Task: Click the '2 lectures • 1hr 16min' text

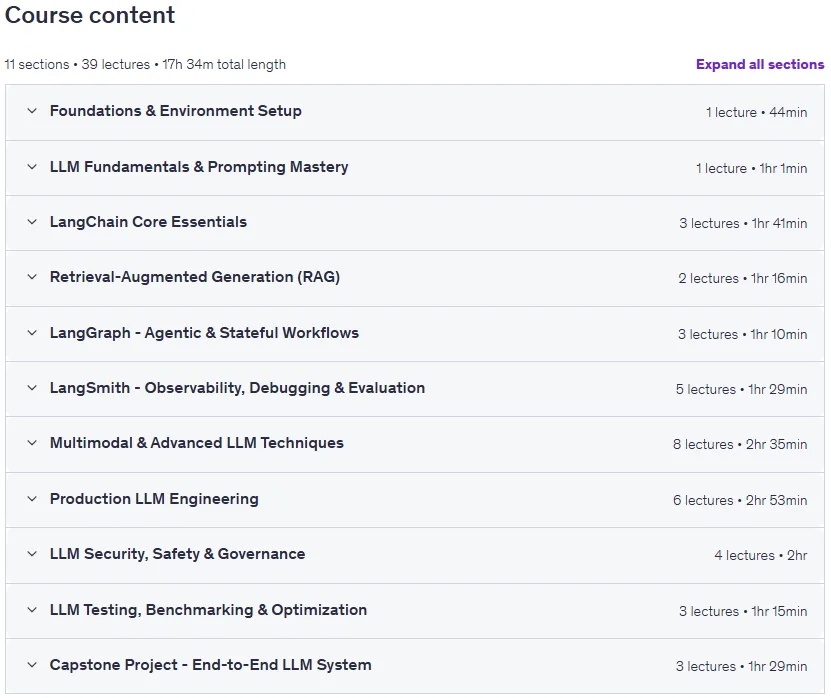Action: (x=742, y=279)
